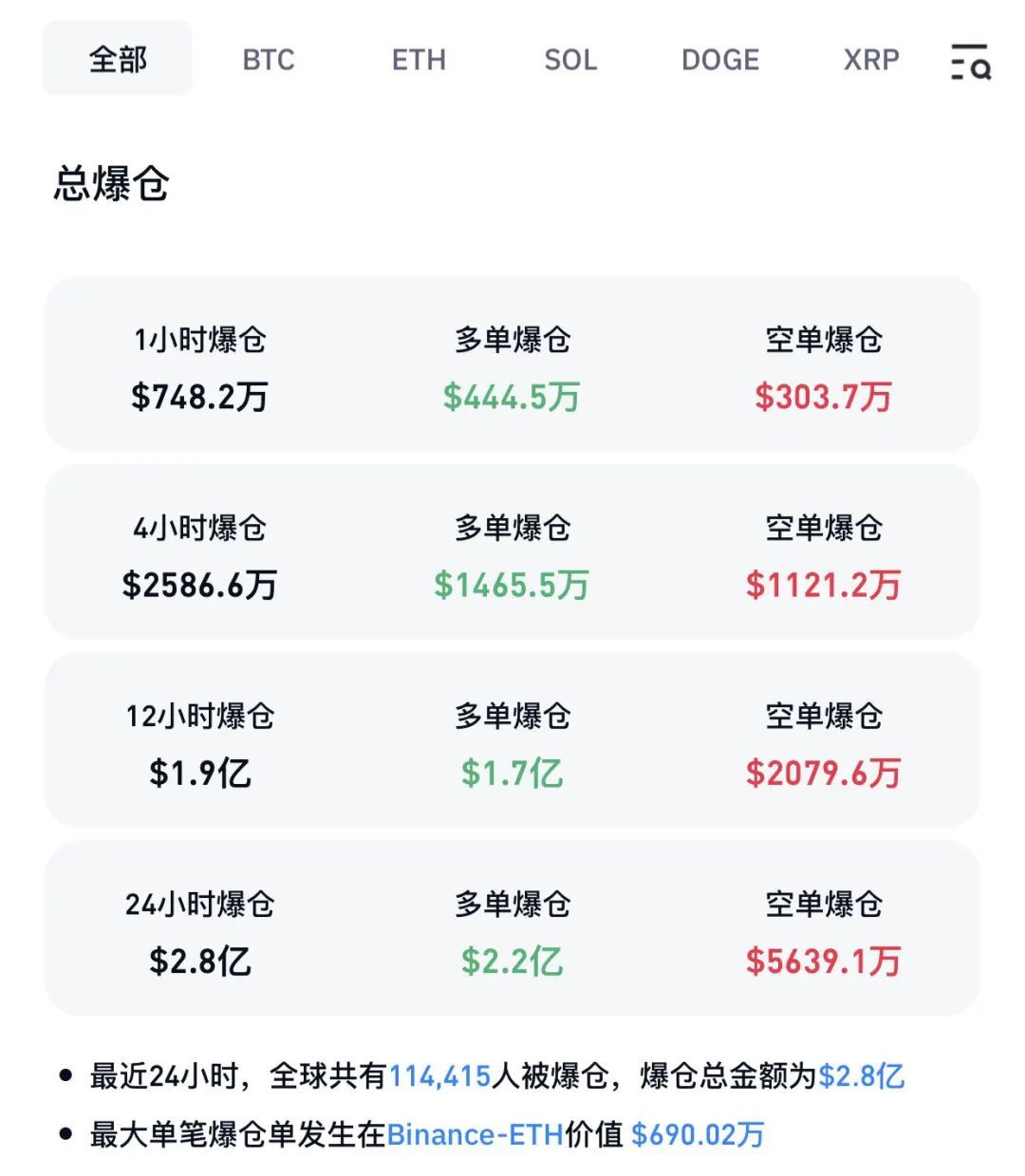Select the 4-hour long liquidation $1465.5万

pyautogui.click(x=512, y=585)
